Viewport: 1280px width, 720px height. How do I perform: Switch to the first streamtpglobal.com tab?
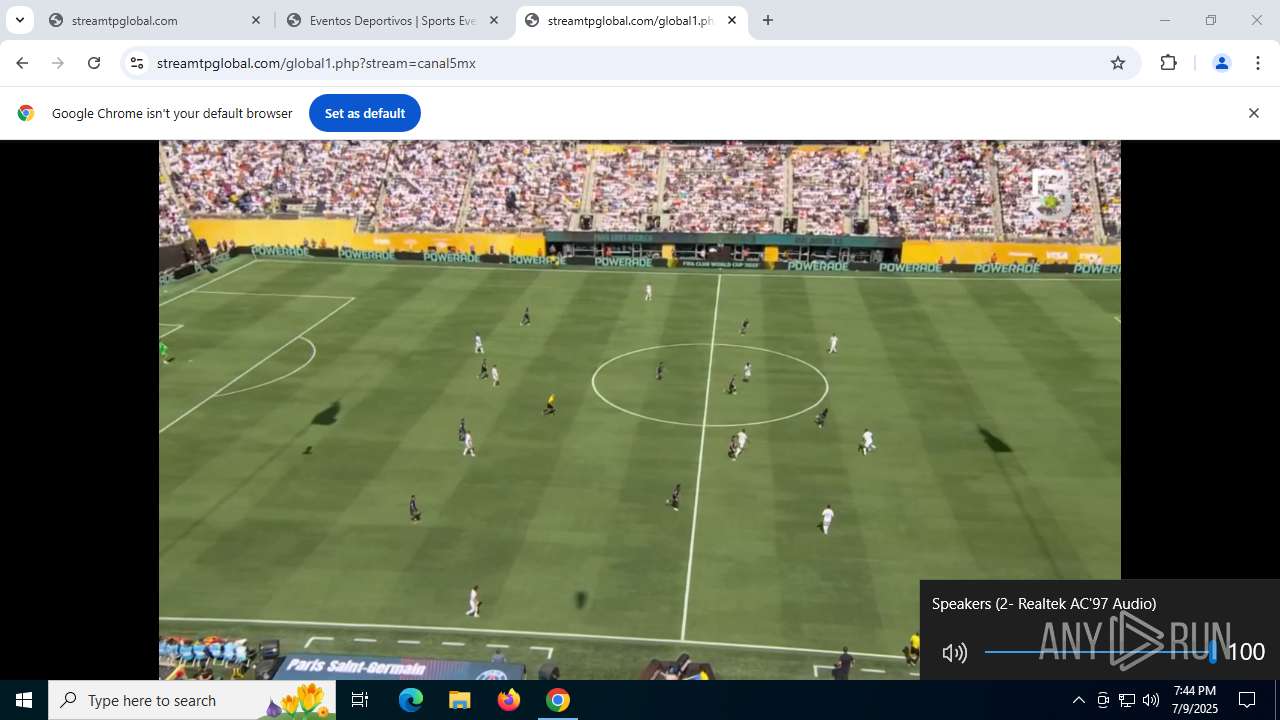(155, 20)
